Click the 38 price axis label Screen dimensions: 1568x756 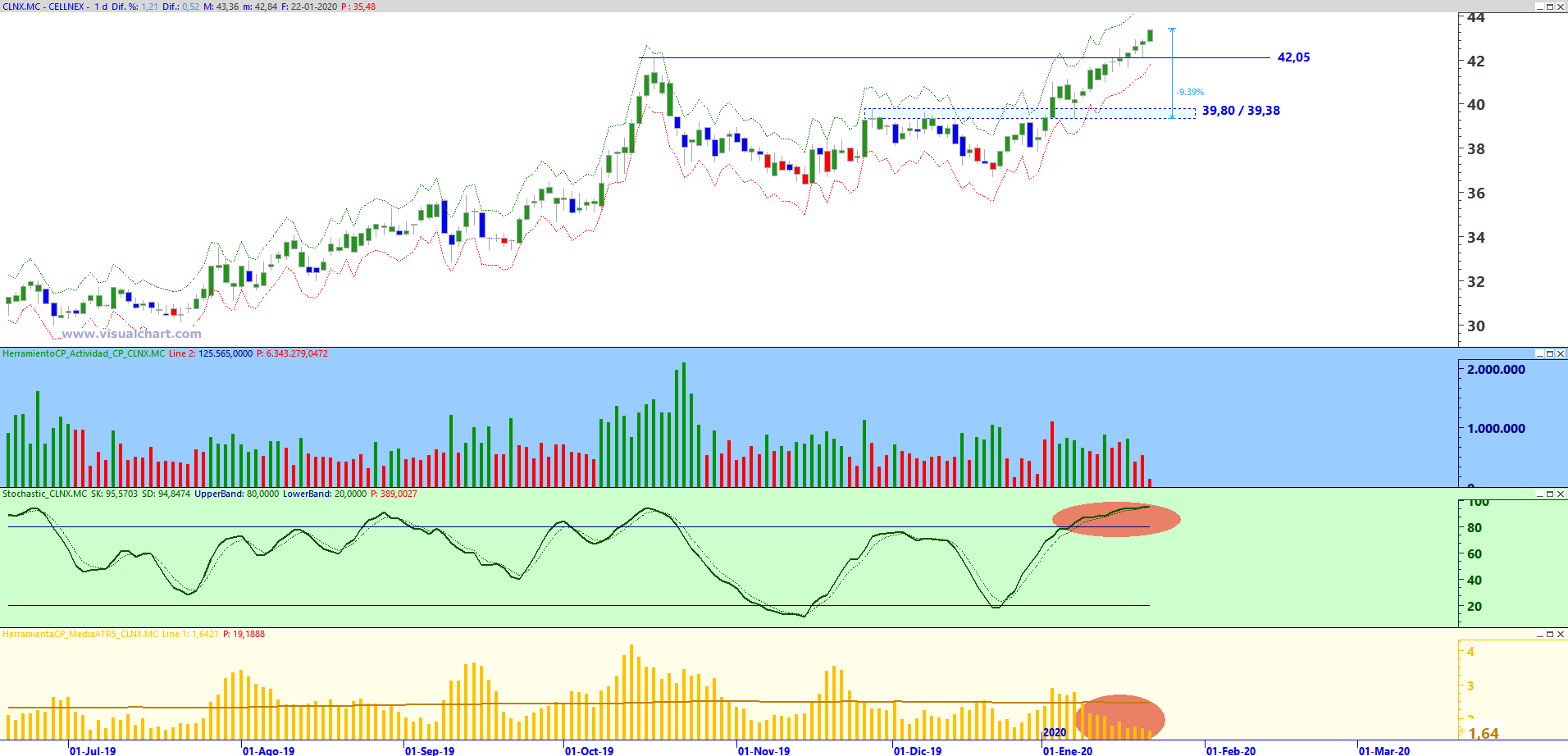pos(1476,149)
